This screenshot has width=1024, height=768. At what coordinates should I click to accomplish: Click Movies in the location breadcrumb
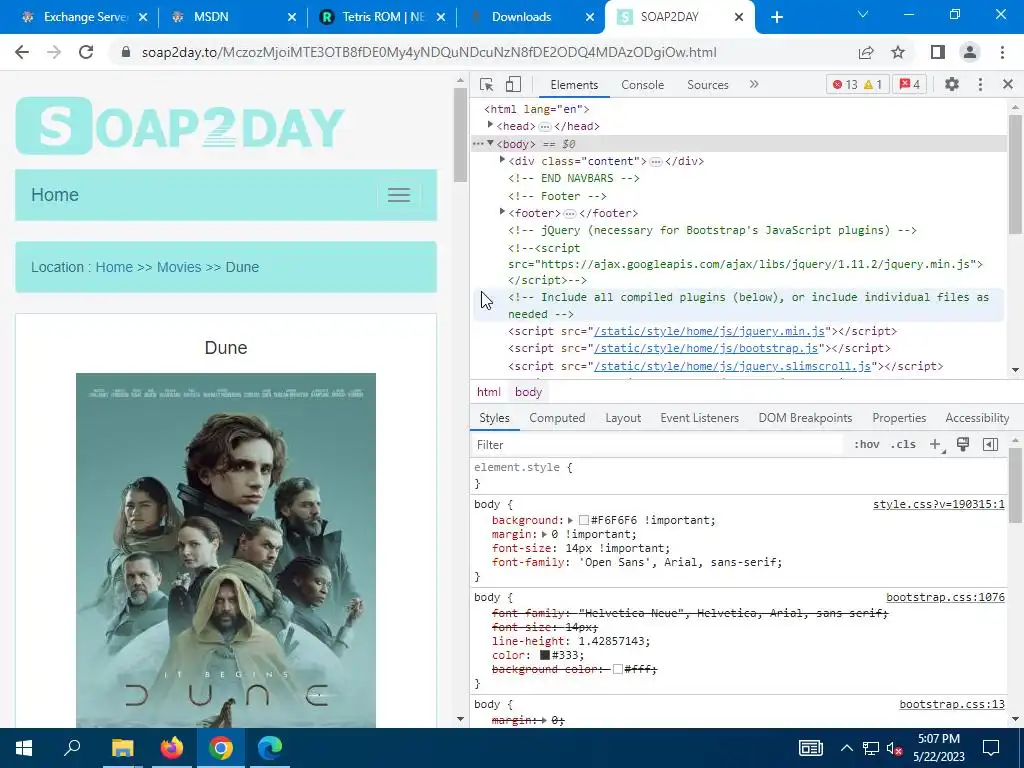(179, 267)
